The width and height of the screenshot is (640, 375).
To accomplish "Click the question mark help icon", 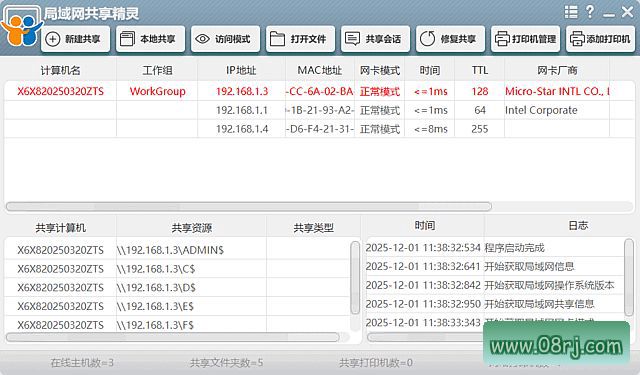I will pyautogui.click(x=590, y=12).
